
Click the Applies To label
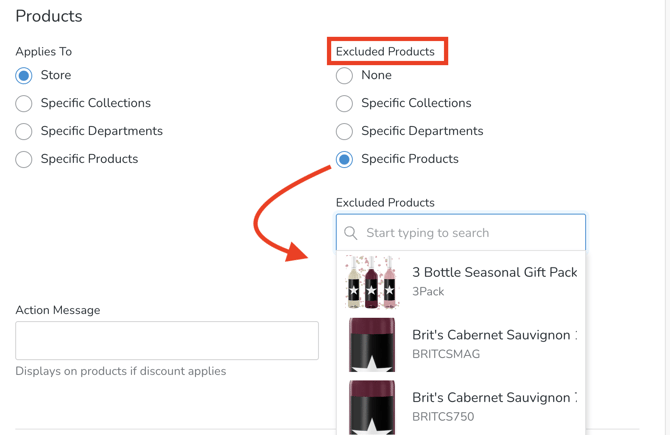pos(44,51)
